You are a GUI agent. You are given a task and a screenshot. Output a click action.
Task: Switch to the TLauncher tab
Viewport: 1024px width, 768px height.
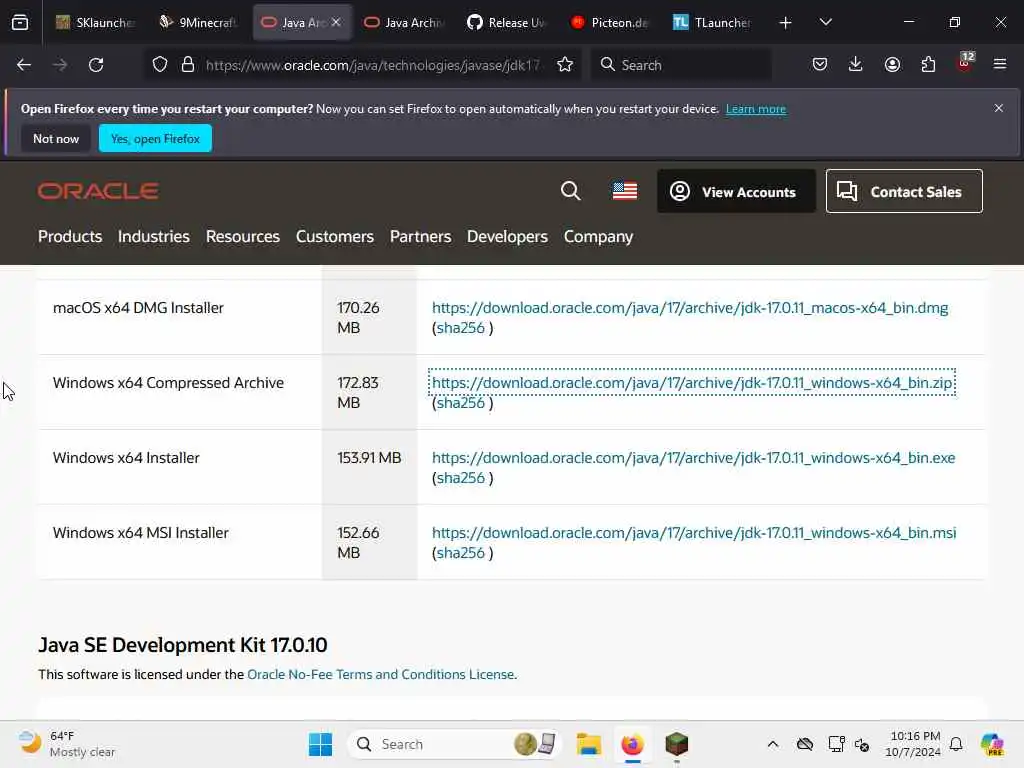(713, 22)
